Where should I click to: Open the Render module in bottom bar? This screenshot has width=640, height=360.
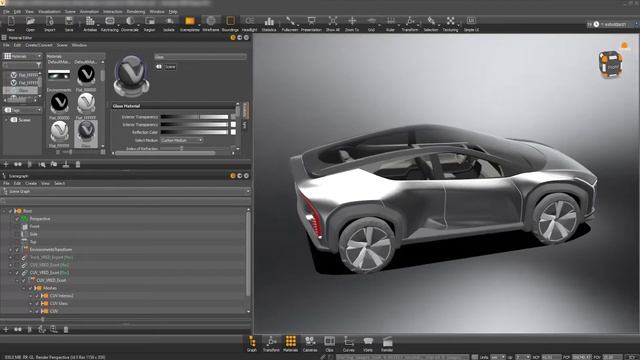pyautogui.click(x=387, y=344)
